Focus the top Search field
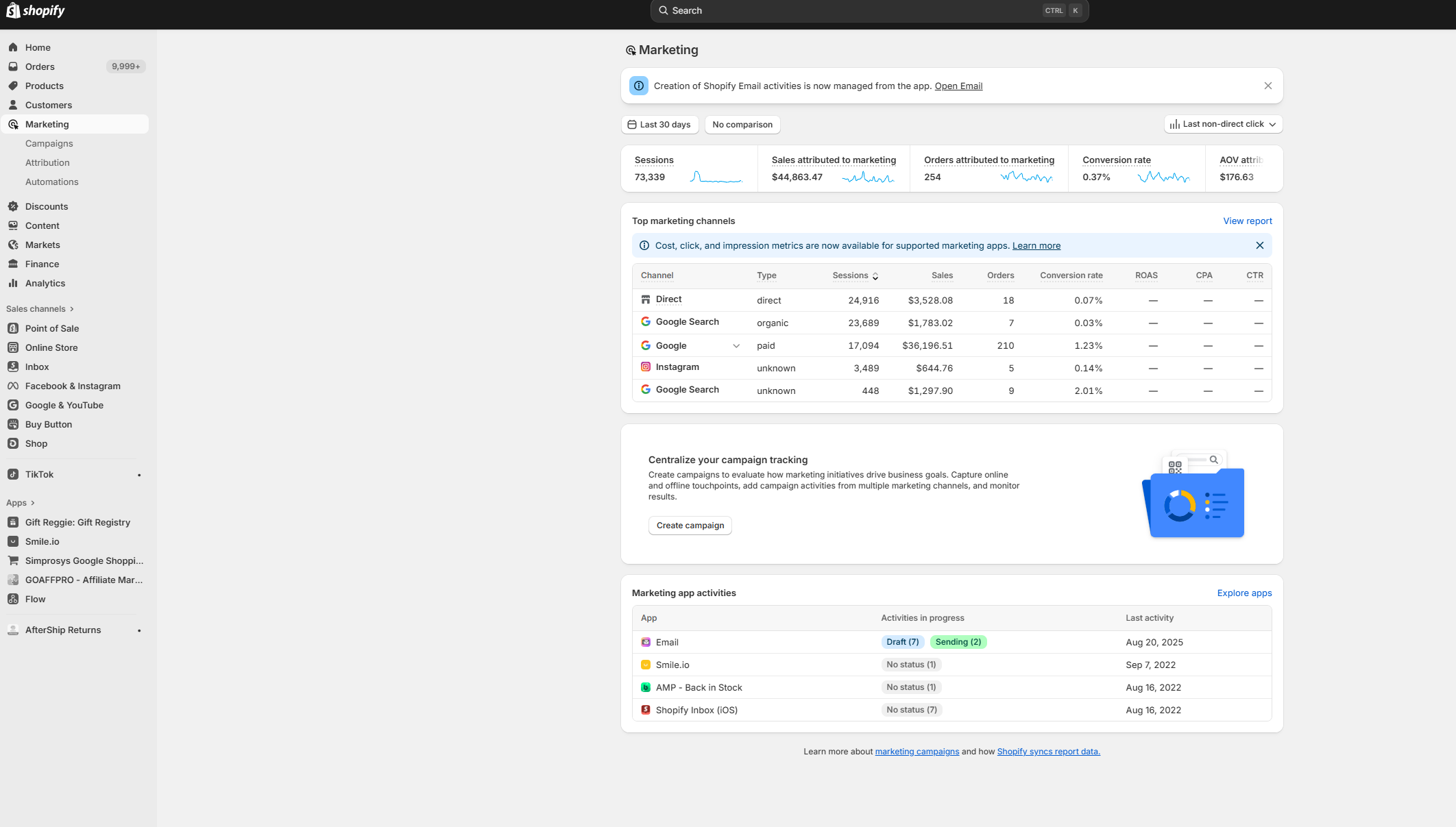 click(869, 11)
